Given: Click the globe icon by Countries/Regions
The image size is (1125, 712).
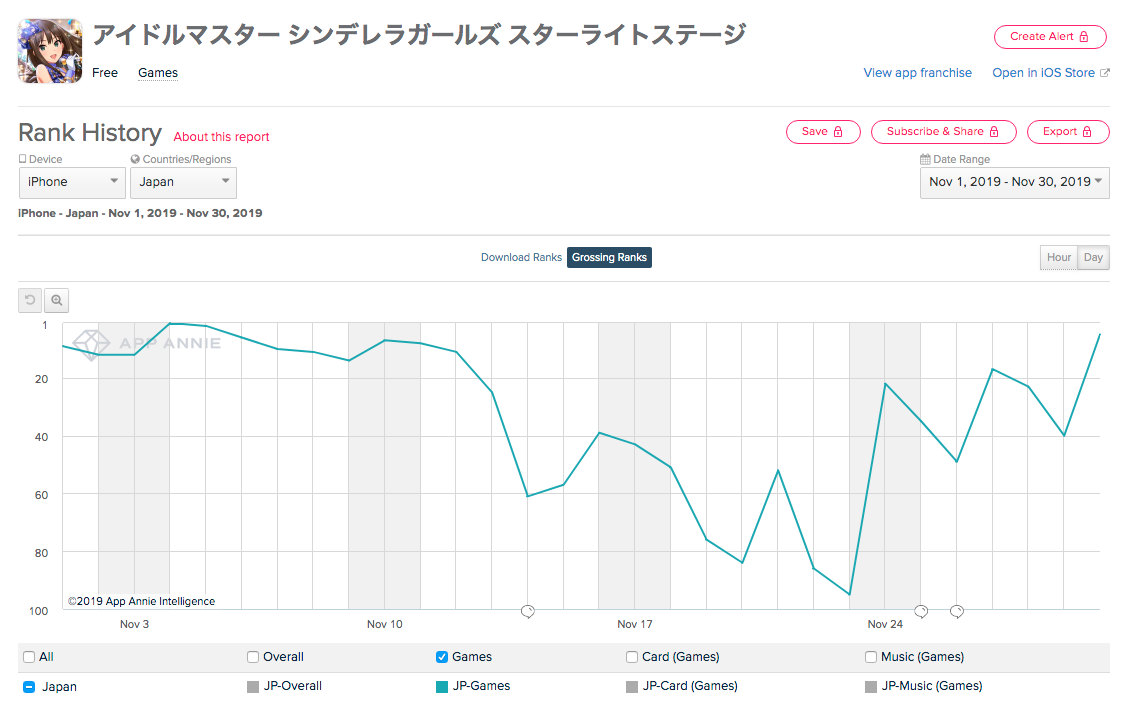Looking at the screenshot, I should pos(135,159).
